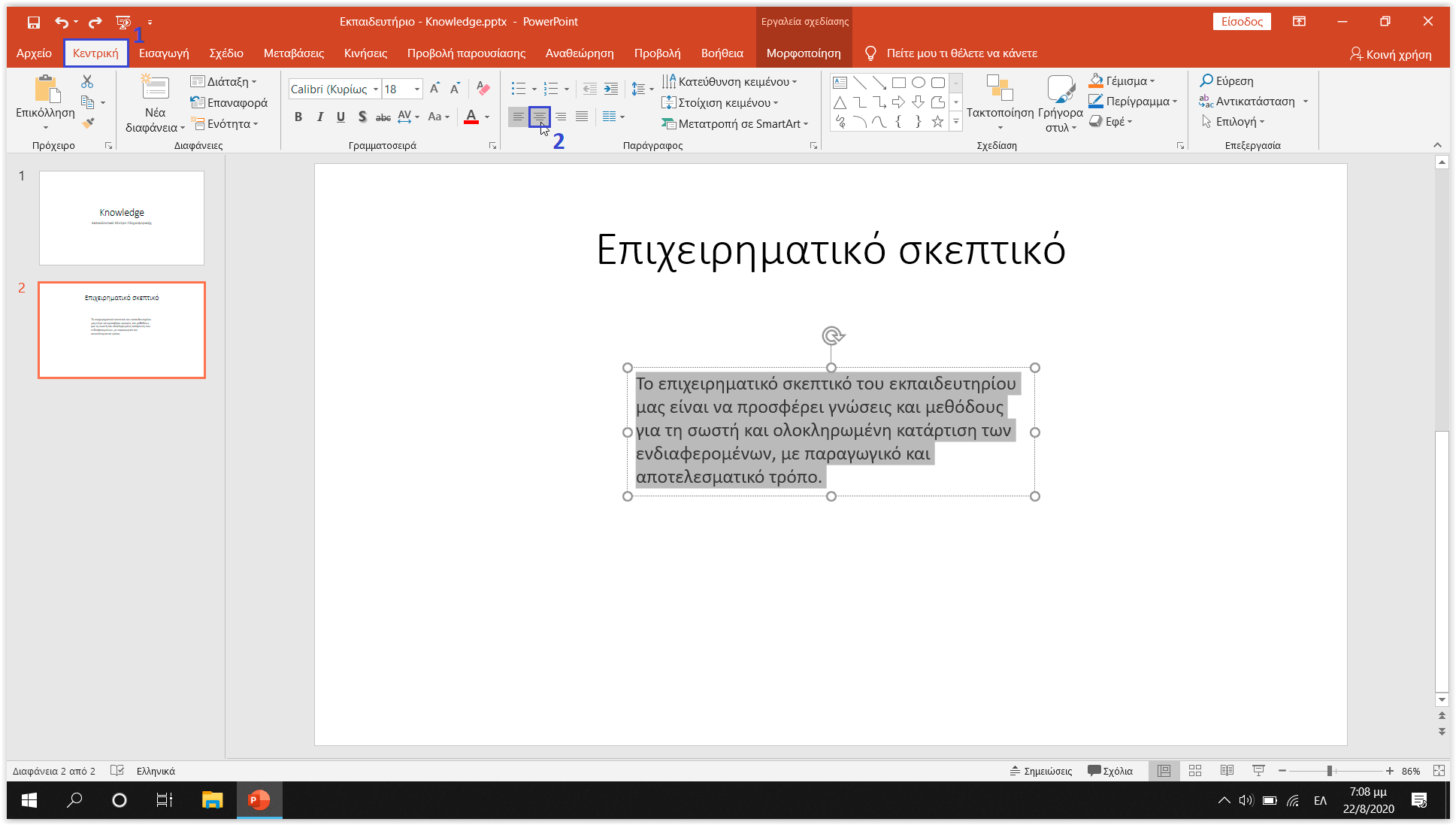Center the selected text
Screen dimensions: 1456x825
(x=539, y=117)
